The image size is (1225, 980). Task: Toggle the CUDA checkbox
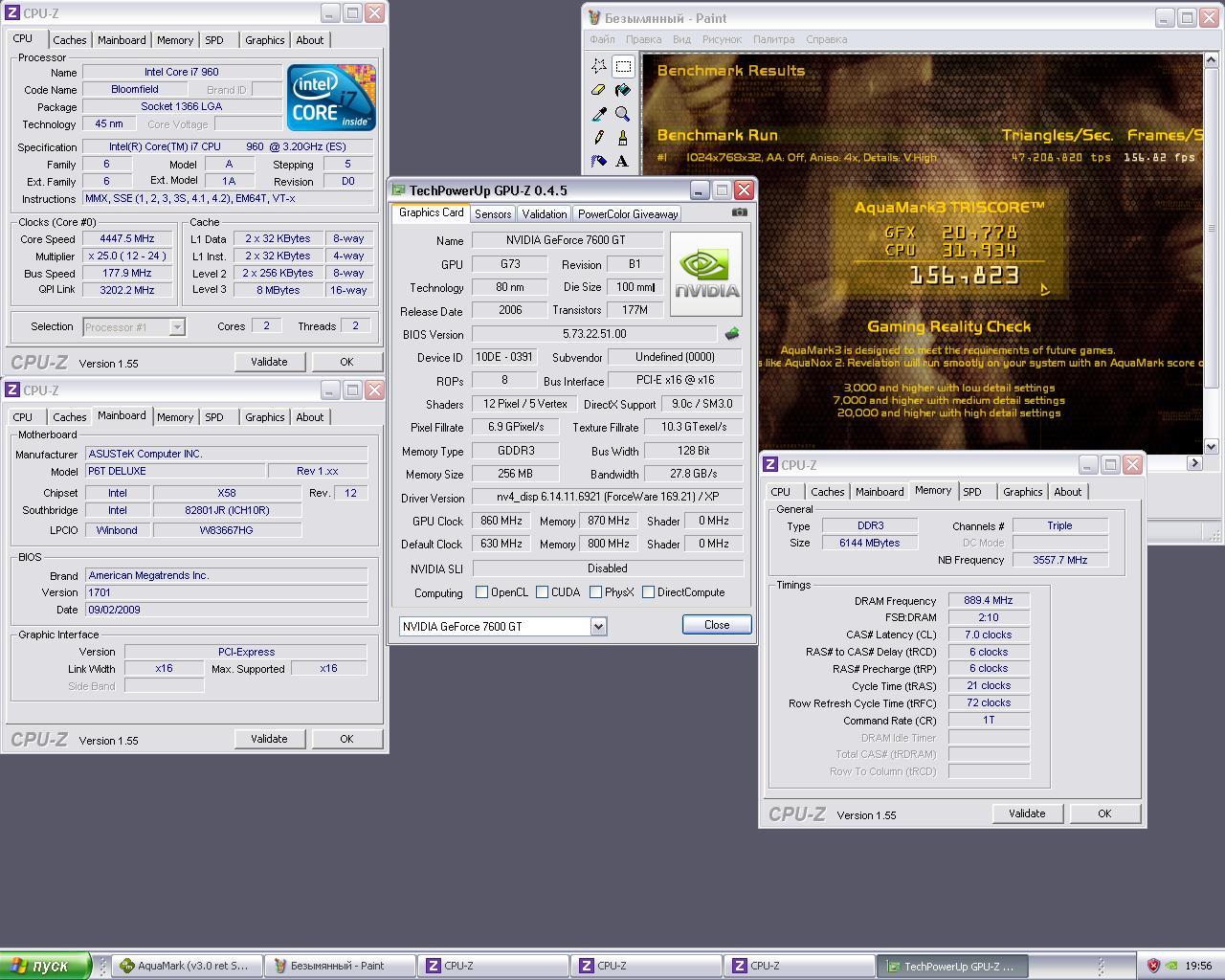tap(542, 592)
